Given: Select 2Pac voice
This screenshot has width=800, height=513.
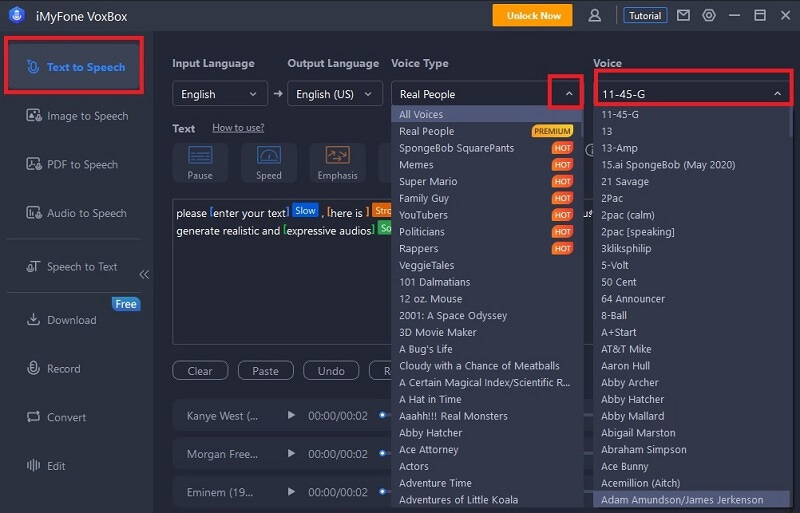Looking at the screenshot, I should (x=691, y=198).
